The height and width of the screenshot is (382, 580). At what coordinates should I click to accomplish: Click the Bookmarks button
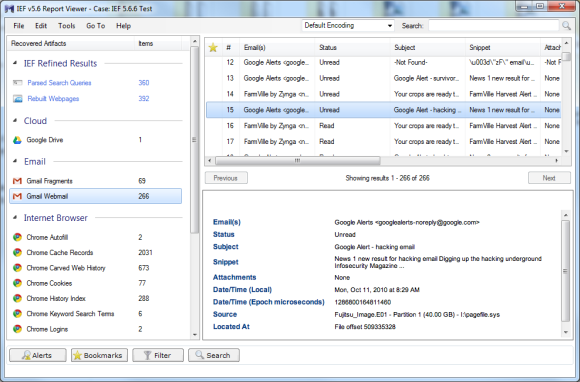pos(99,355)
